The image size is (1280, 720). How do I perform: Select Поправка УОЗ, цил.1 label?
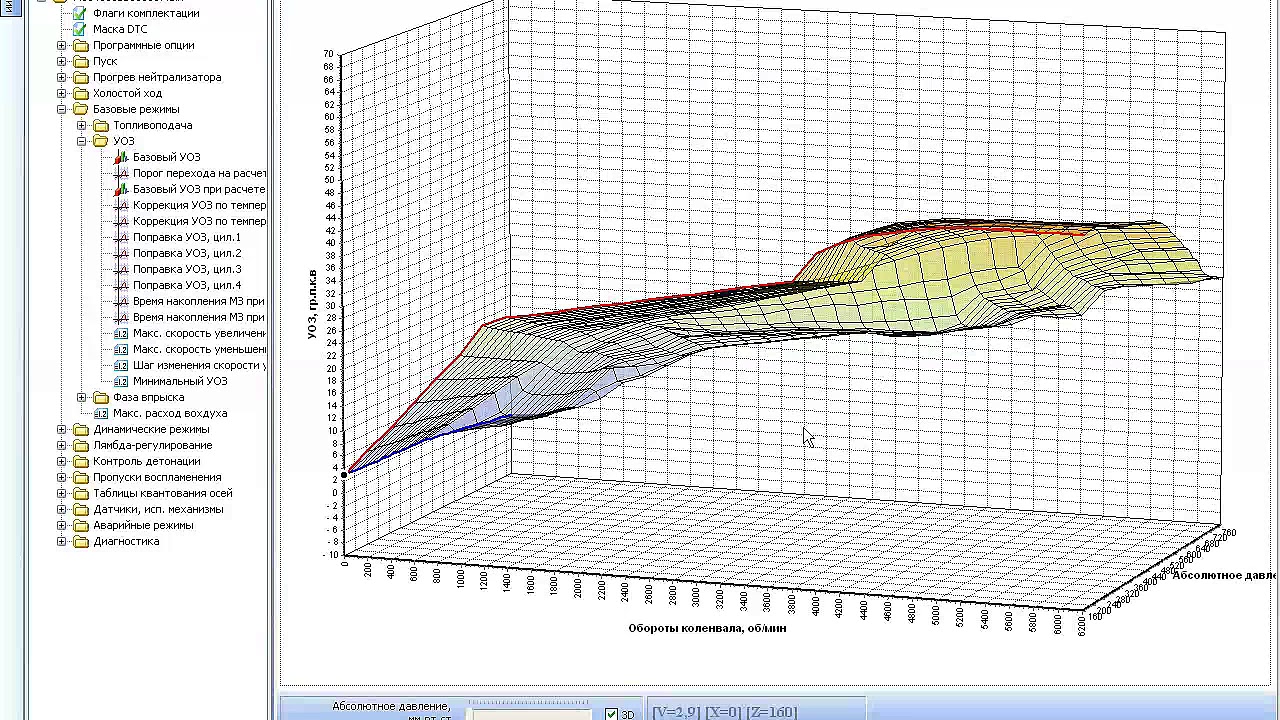187,237
